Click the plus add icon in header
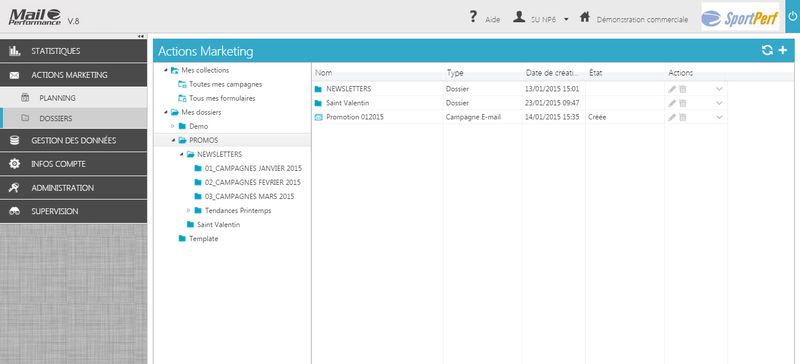This screenshot has height=364, width=800. pyautogui.click(x=783, y=50)
